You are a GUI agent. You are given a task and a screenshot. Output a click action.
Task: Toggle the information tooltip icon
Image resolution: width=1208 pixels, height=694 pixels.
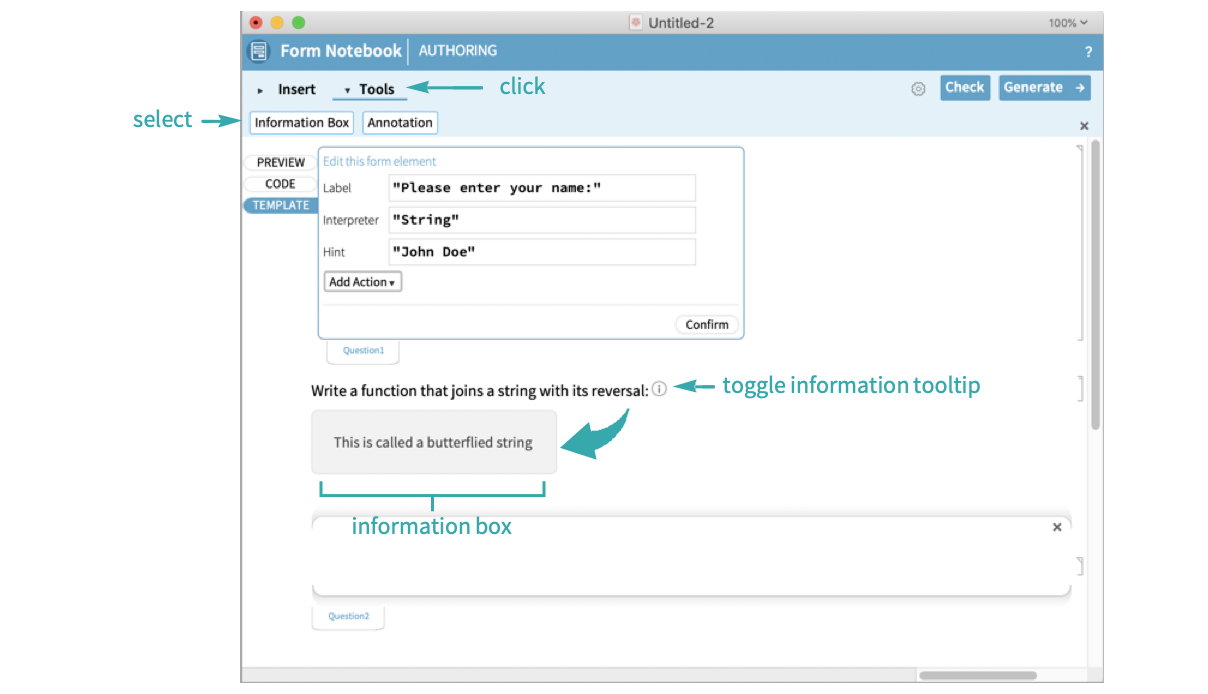click(x=659, y=390)
